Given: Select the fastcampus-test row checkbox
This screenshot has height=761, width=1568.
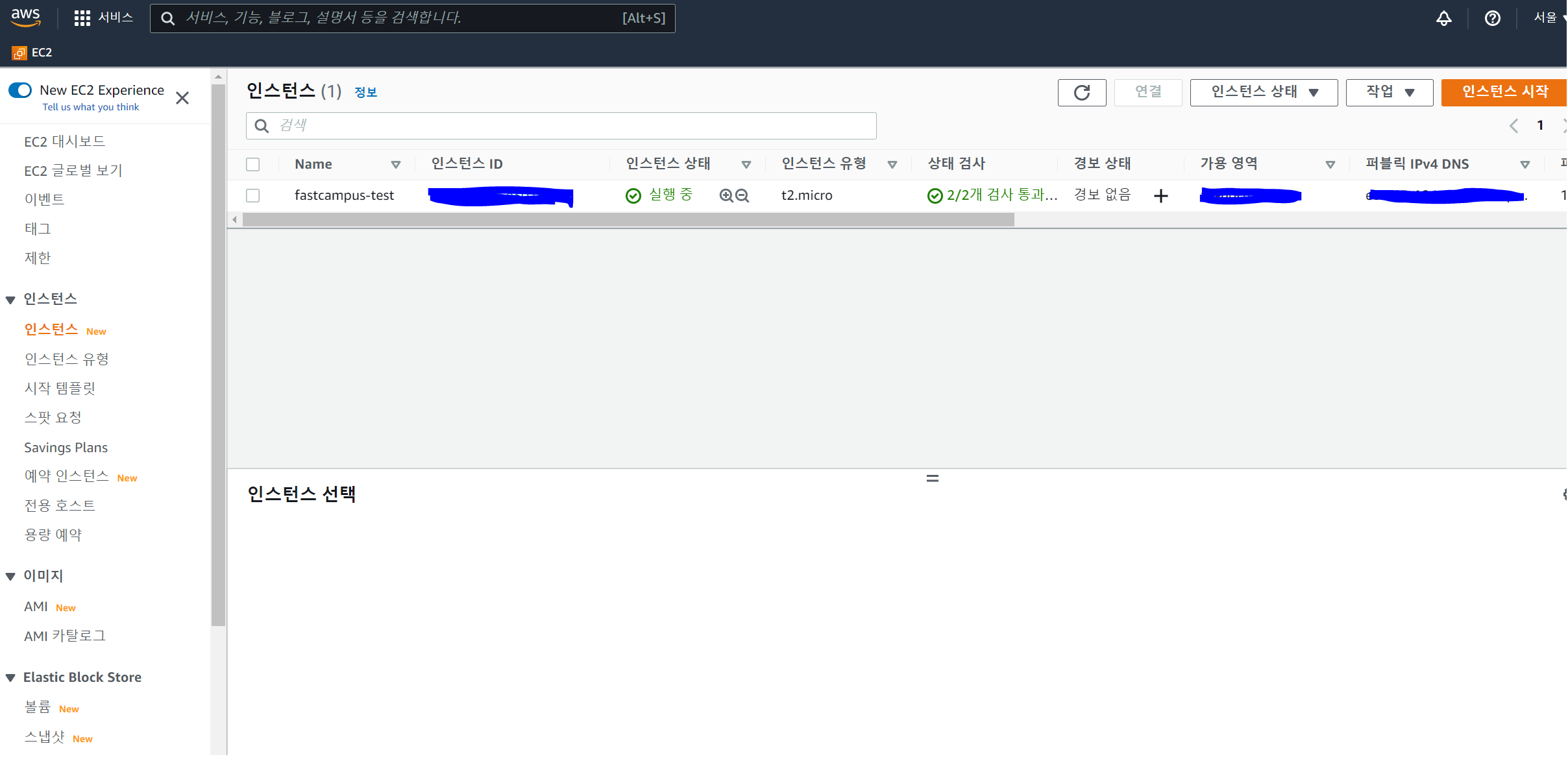Looking at the screenshot, I should [253, 196].
